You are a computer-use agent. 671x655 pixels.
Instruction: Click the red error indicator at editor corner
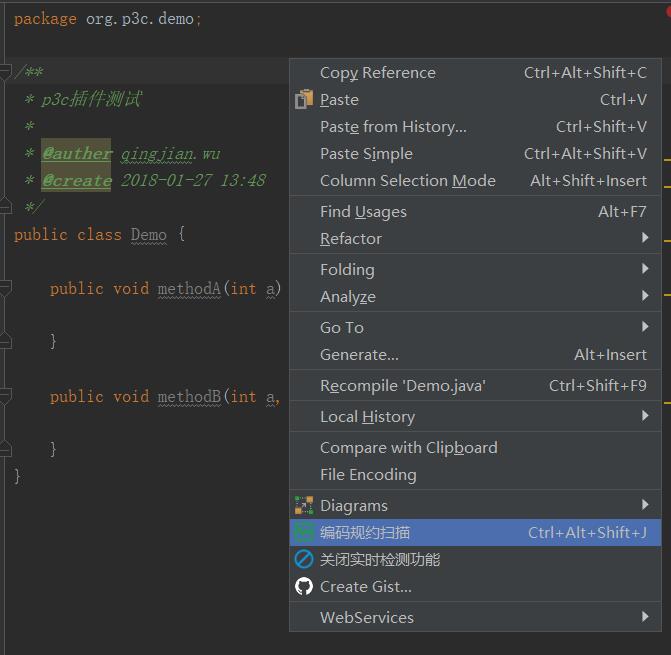(x=668, y=12)
